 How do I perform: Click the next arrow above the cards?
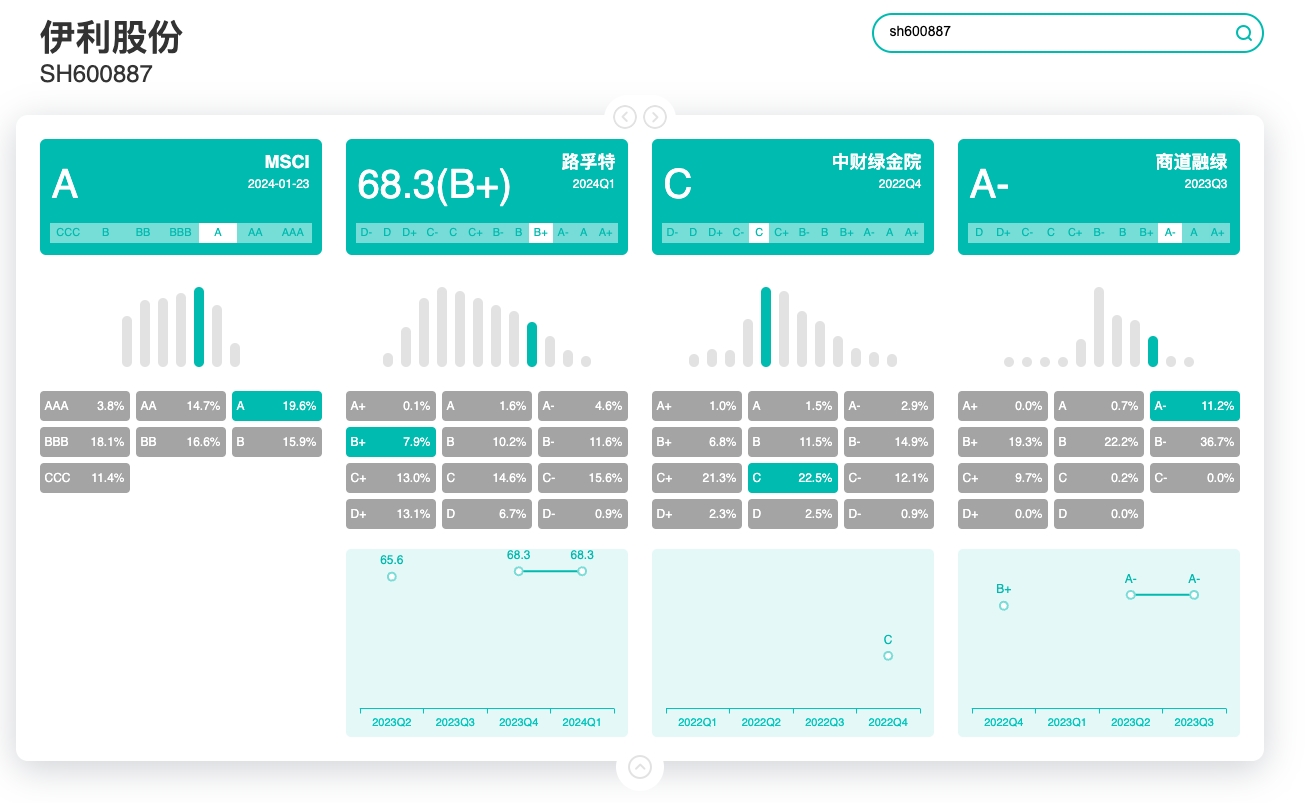655,117
